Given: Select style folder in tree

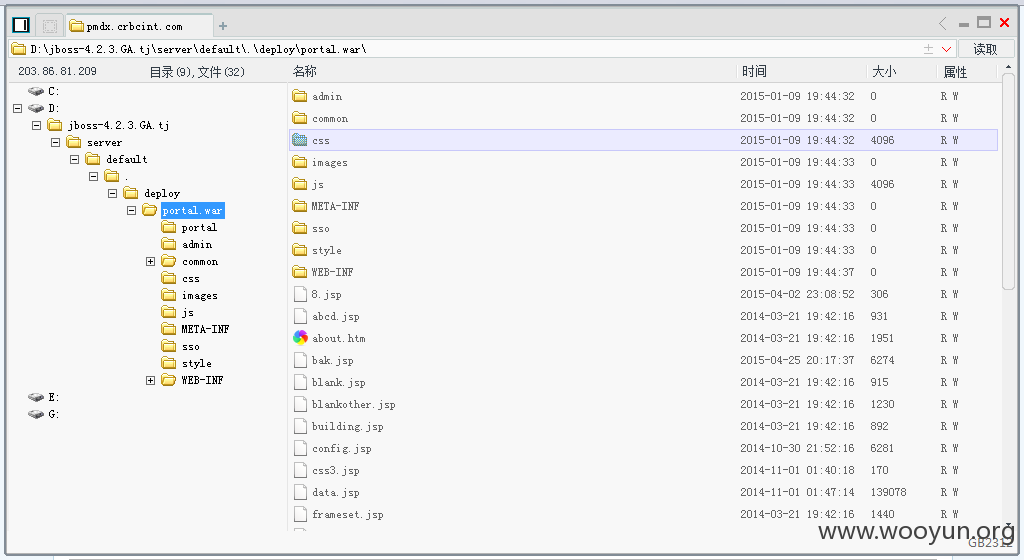Looking at the screenshot, I should 196,363.
